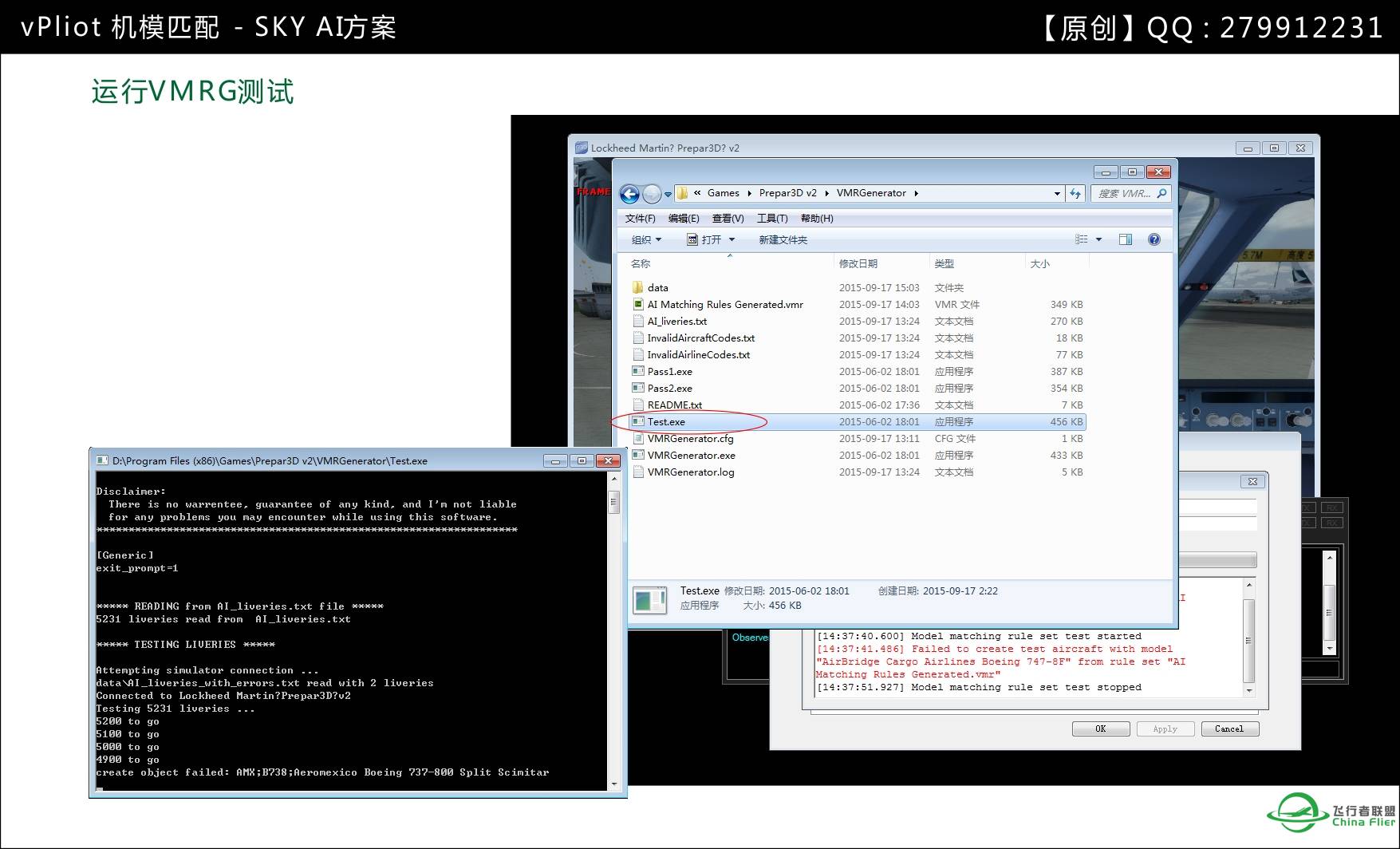Click the Test.exe thumbnail in the details pane
Image resolution: width=1400 pixels, height=849 pixels.
(650, 599)
